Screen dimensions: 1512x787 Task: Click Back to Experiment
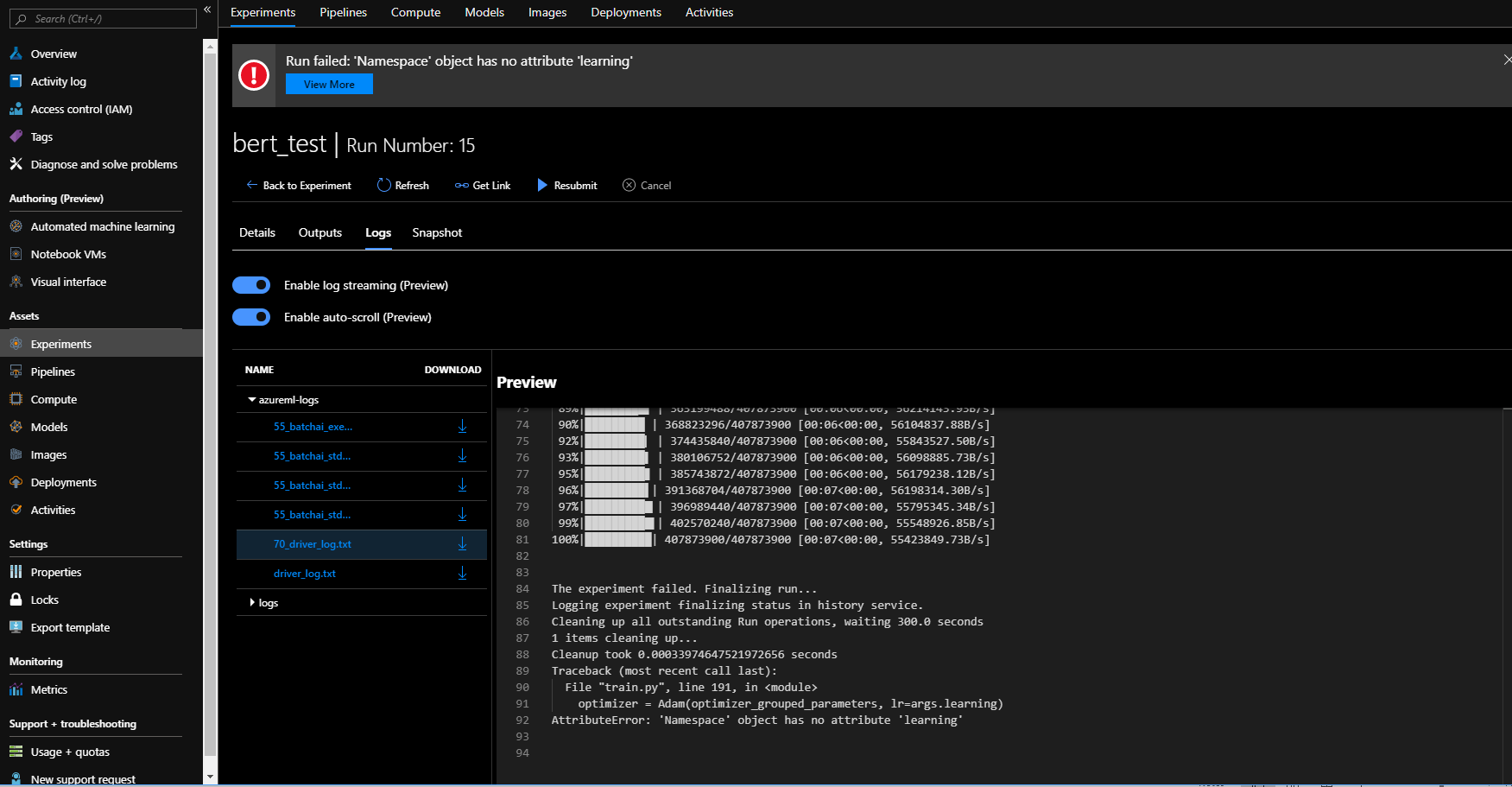tap(299, 185)
